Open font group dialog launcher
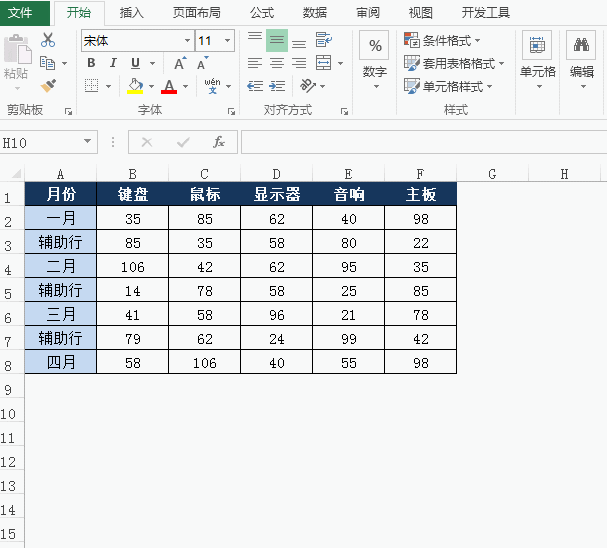The width and height of the screenshot is (607, 548). point(231,112)
